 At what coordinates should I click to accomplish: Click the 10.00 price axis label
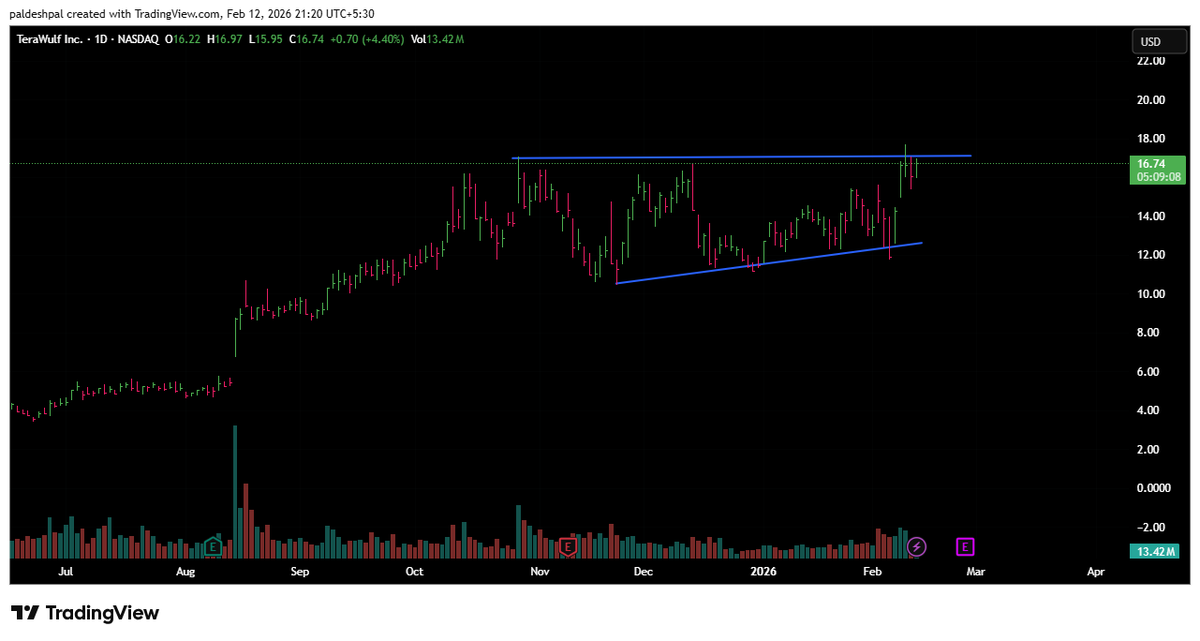coord(1151,294)
